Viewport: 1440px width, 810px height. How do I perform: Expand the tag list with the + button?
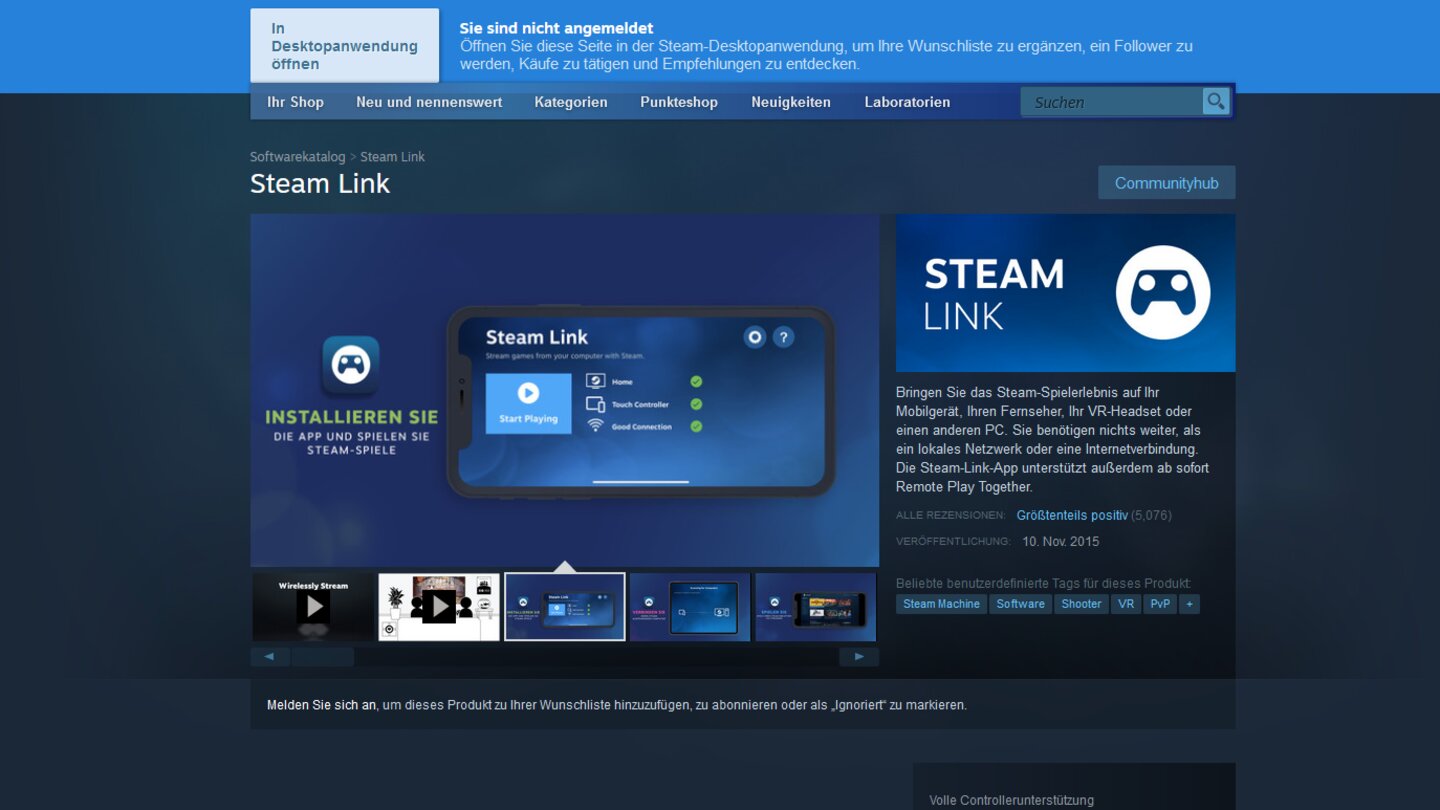[1189, 603]
